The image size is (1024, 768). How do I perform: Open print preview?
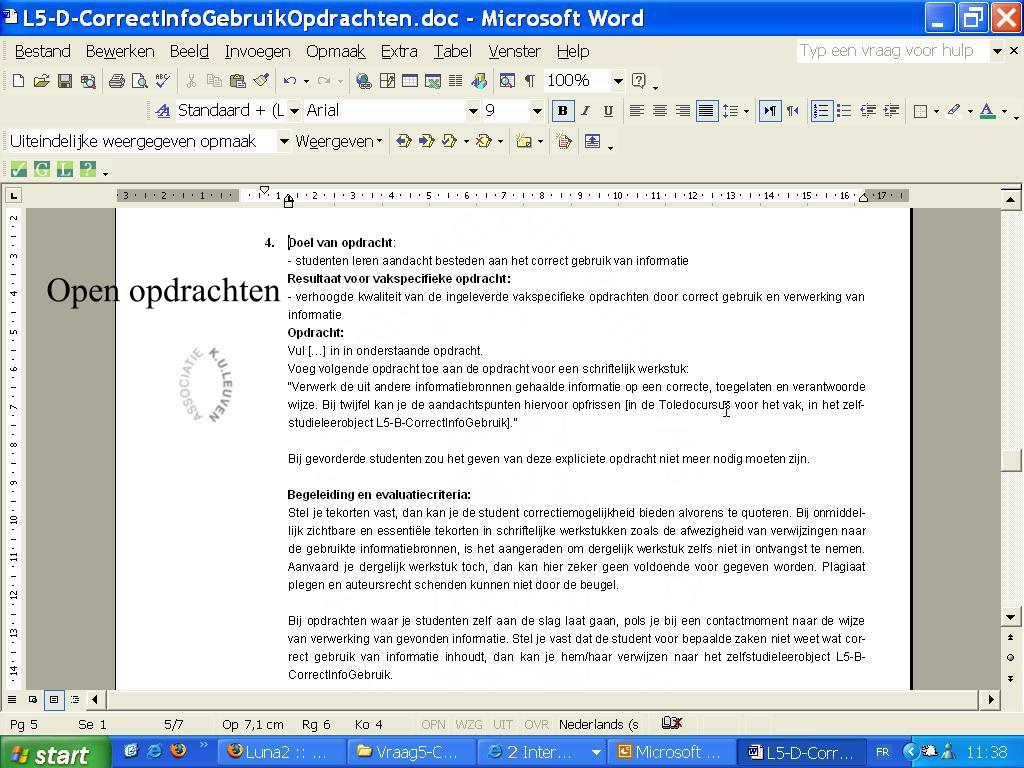139,81
